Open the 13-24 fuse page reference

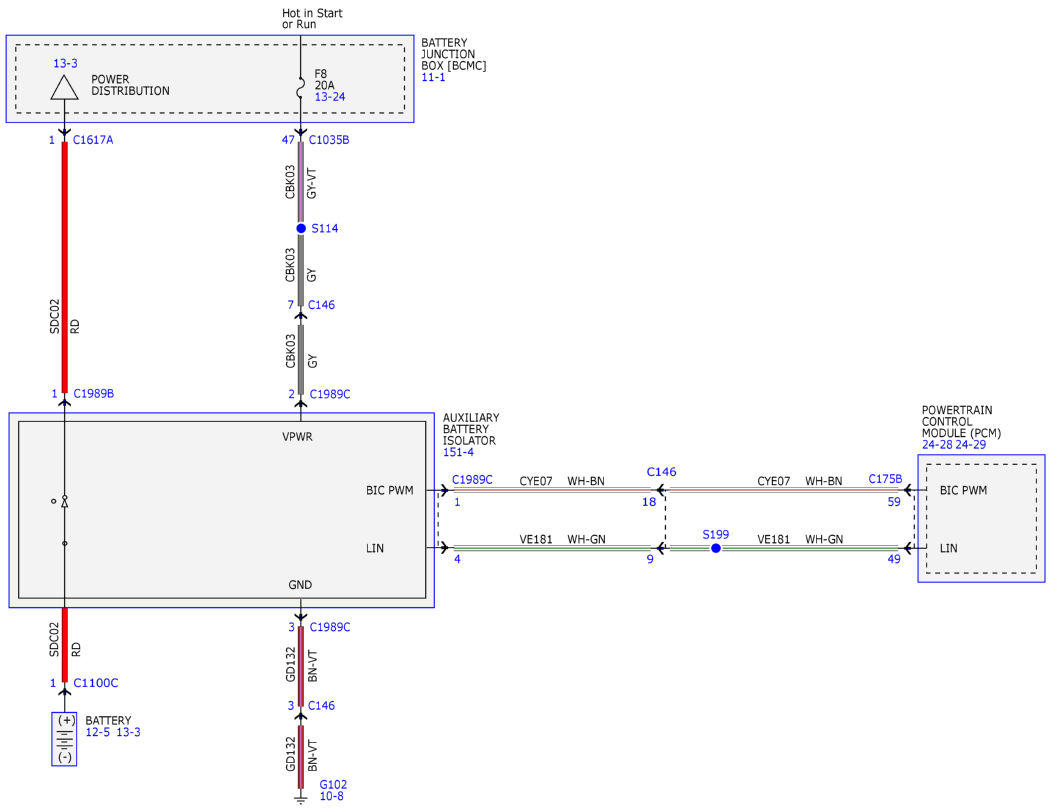pos(330,97)
